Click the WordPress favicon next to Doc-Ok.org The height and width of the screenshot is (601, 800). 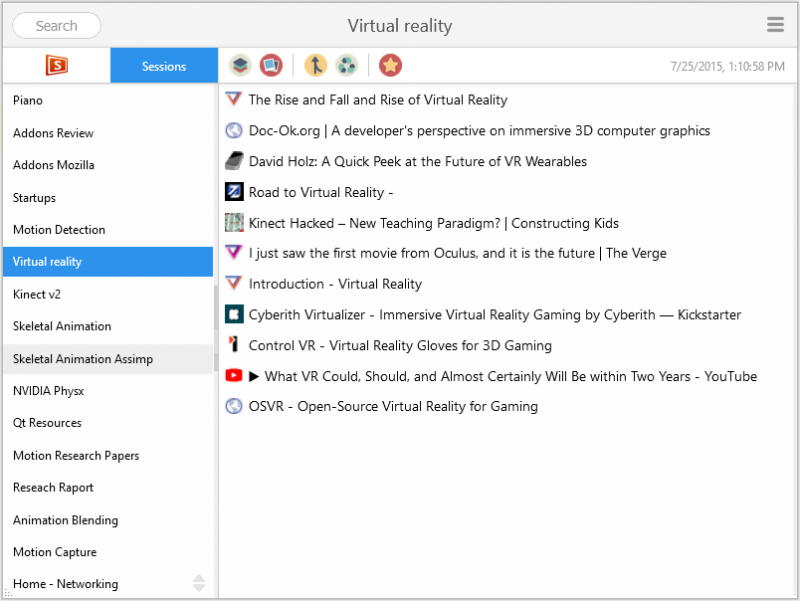point(232,130)
